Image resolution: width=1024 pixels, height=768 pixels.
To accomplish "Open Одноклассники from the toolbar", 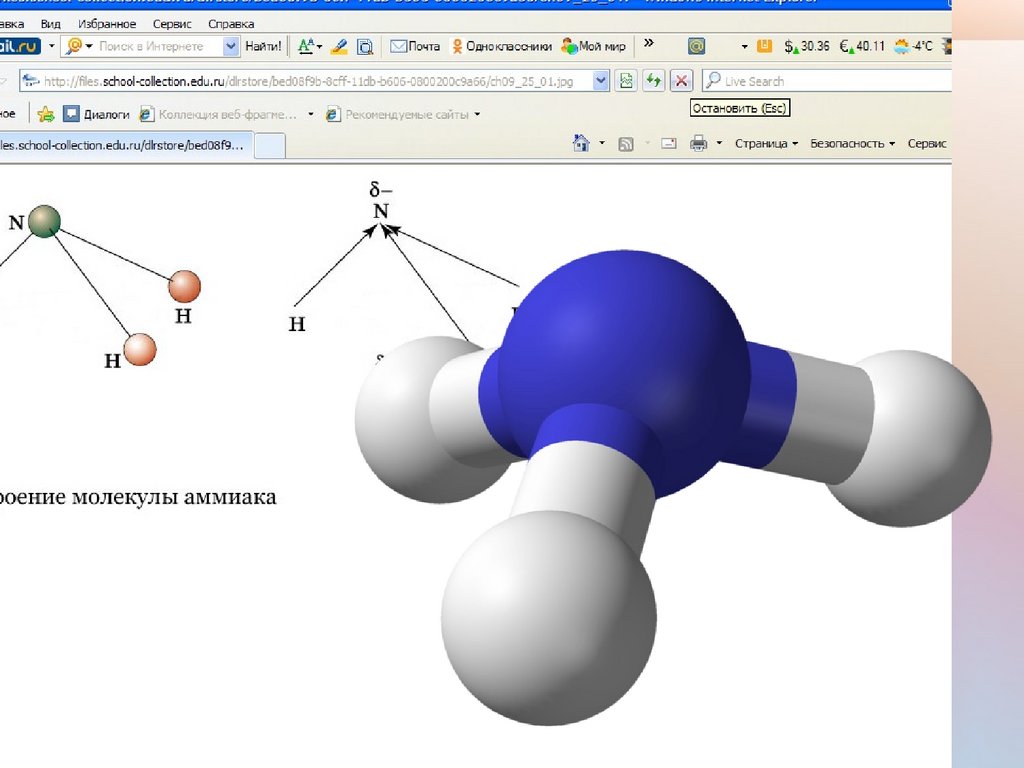I will pos(502,46).
